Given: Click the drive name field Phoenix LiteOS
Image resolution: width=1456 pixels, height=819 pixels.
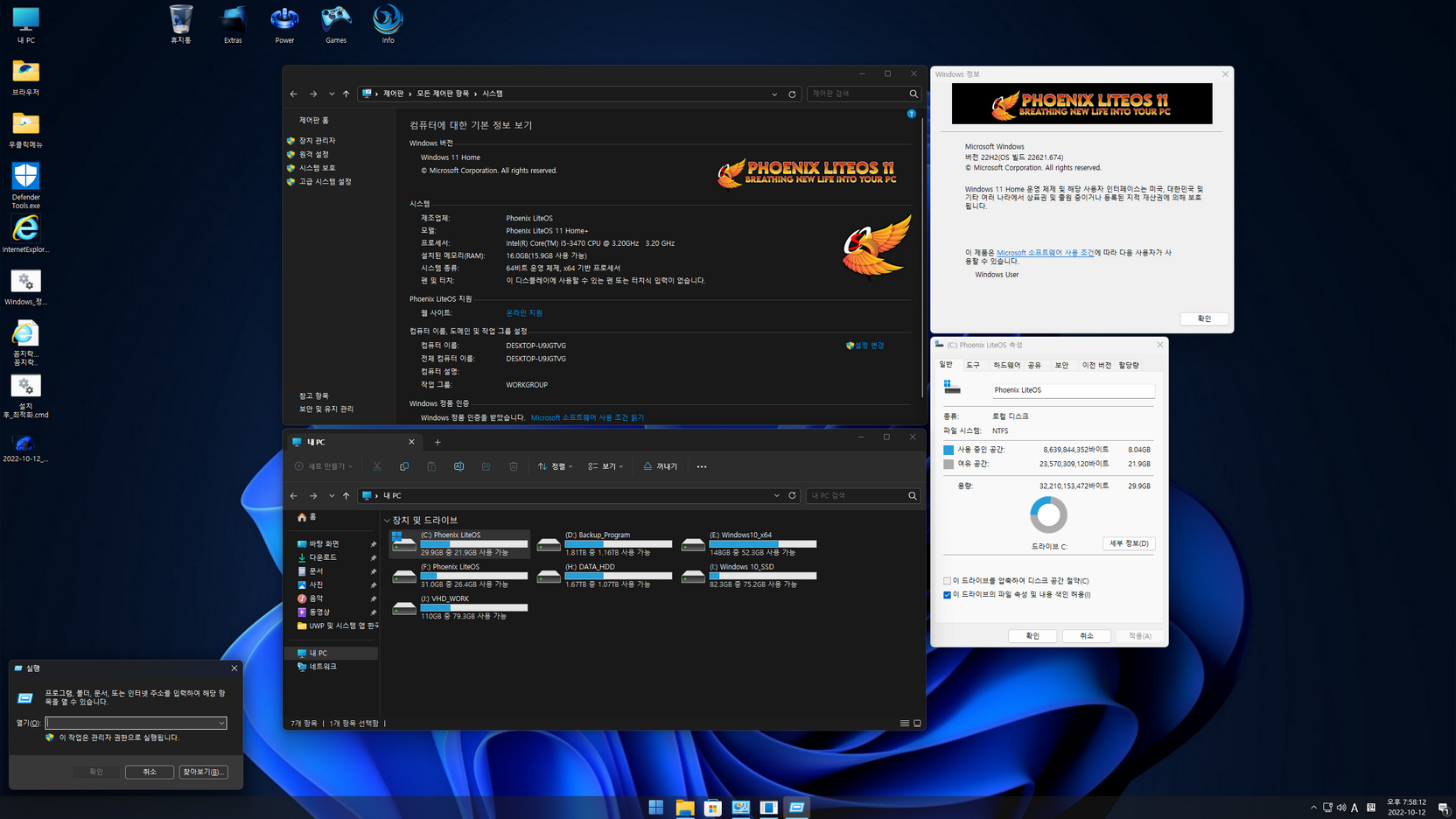Looking at the screenshot, I should [1073, 390].
